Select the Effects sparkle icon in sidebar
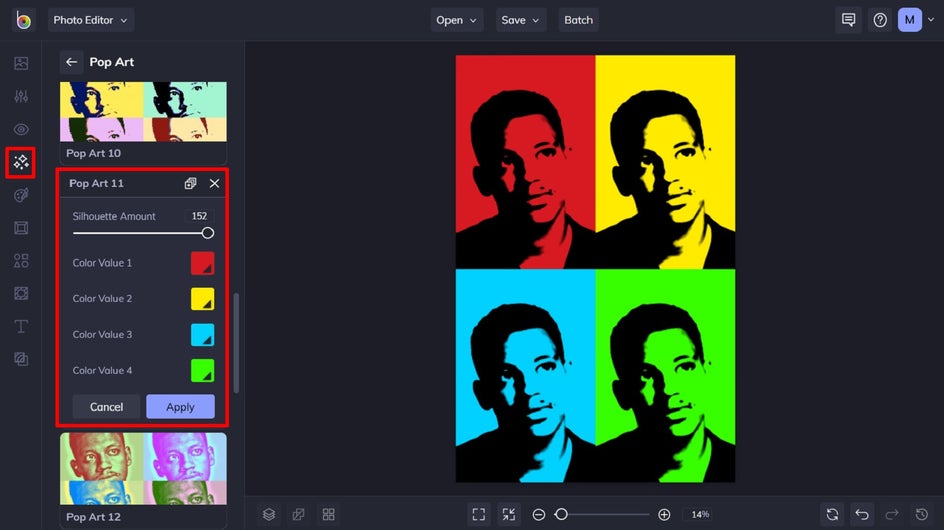Image resolution: width=944 pixels, height=530 pixels. [x=21, y=162]
